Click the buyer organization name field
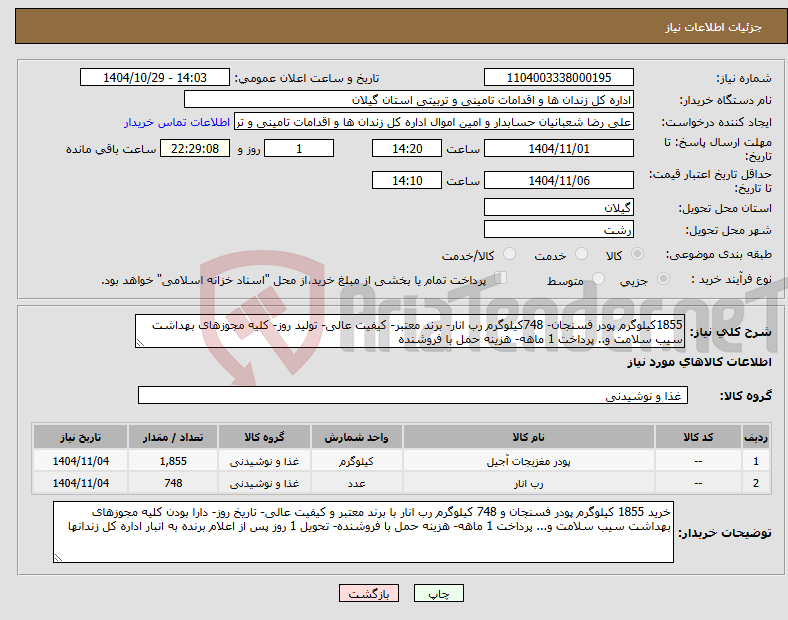This screenshot has height=620, width=788. 409,100
